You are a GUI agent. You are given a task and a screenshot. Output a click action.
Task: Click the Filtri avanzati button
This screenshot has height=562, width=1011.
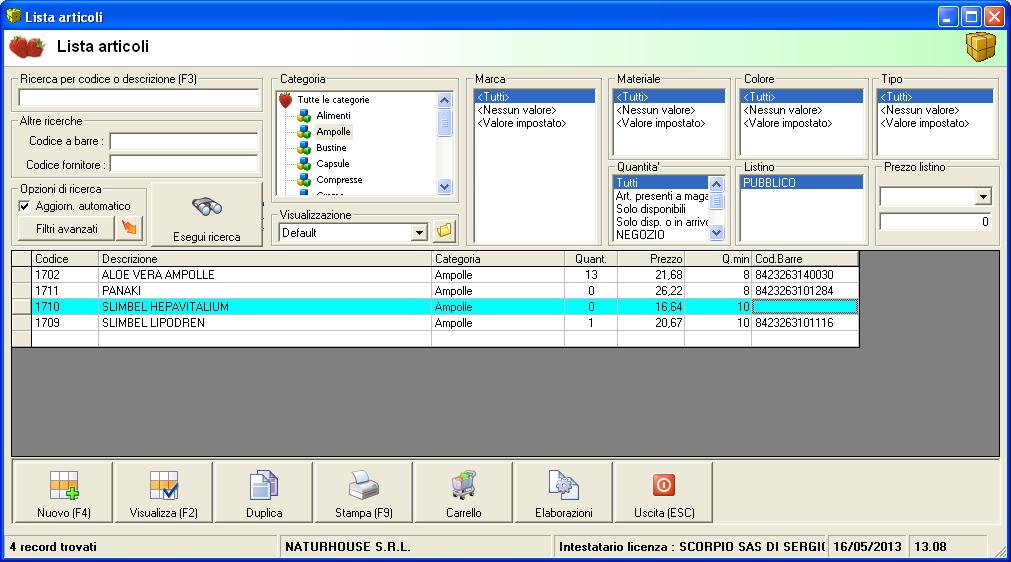(66, 229)
